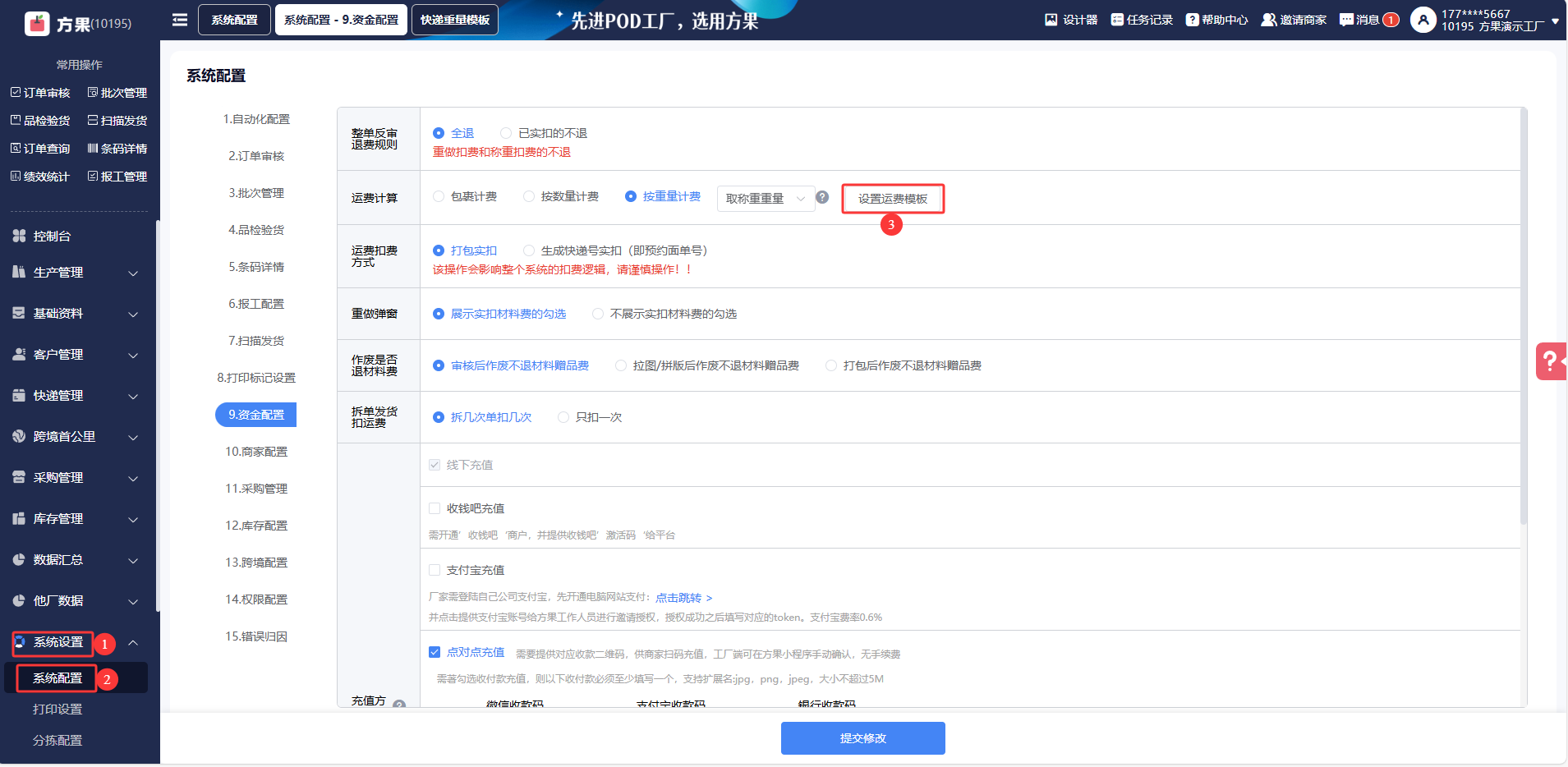Open the 消息 messages icon
Viewport: 1568px width, 767px height.
point(1346,20)
